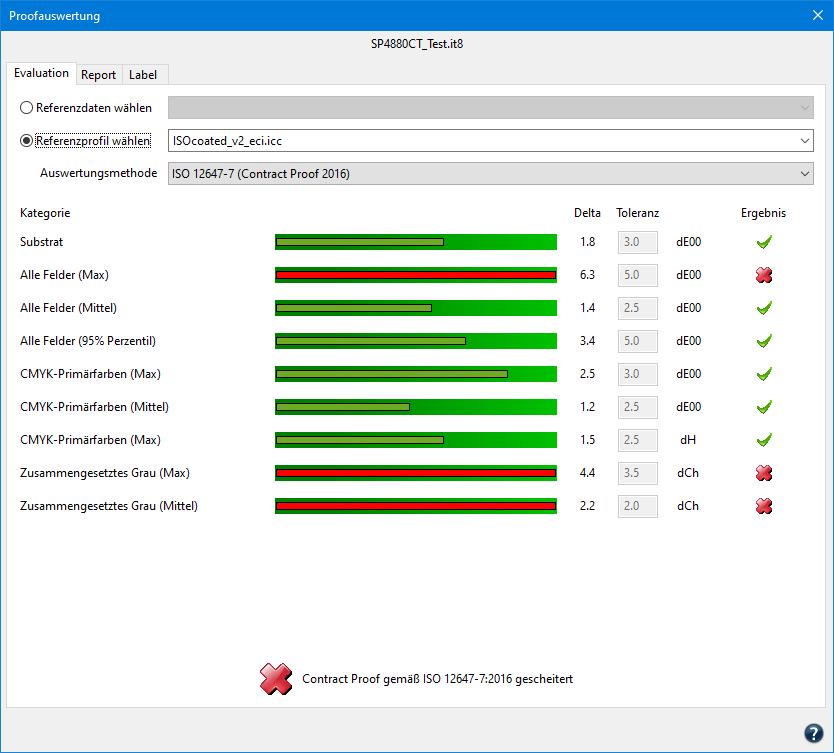Click the Substrat delta progress bar
Viewport: 834px width, 753px height.
[x=415, y=242]
